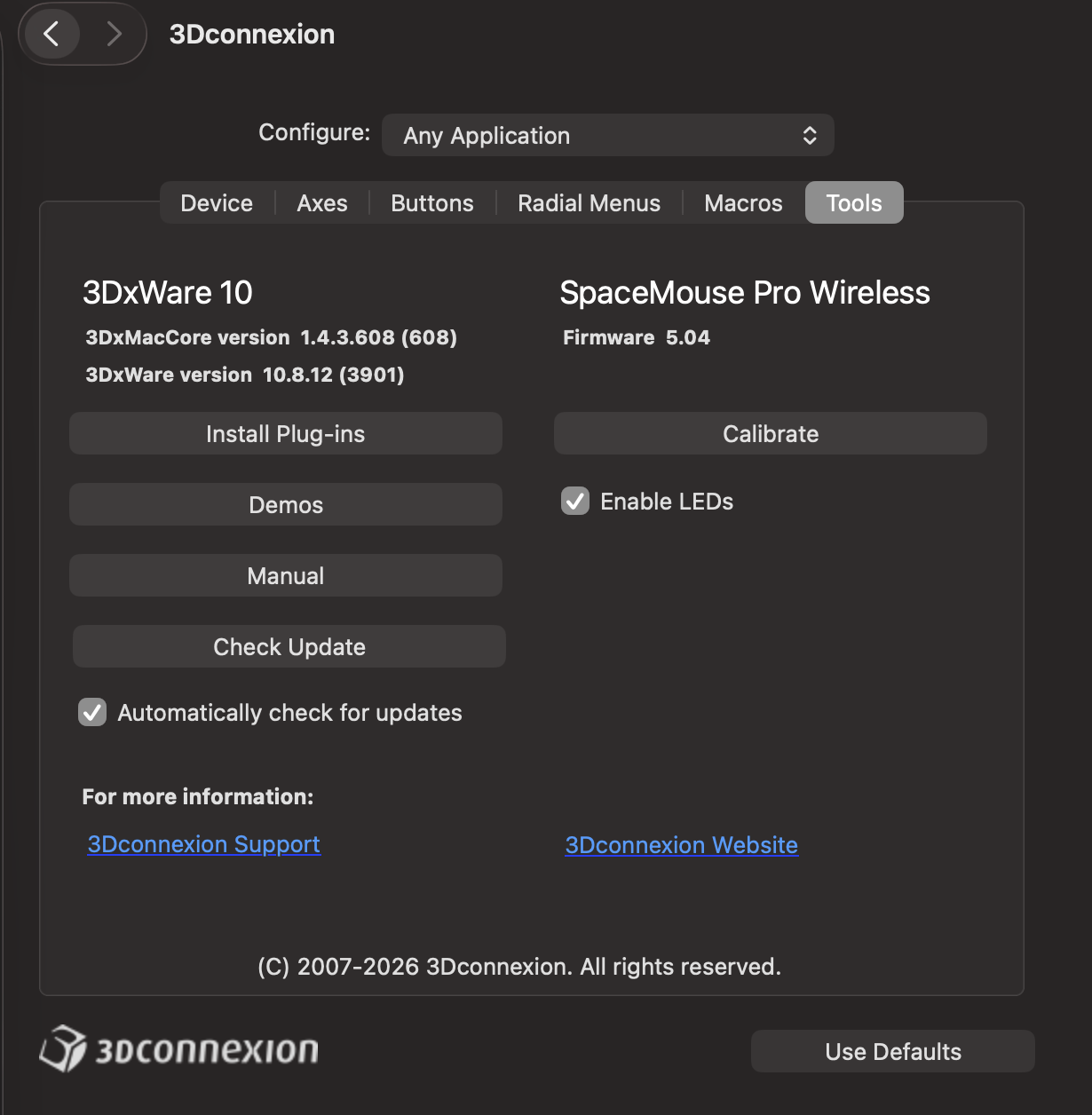Click the SpaceMouse Pro Wireless heading

pos(745,292)
